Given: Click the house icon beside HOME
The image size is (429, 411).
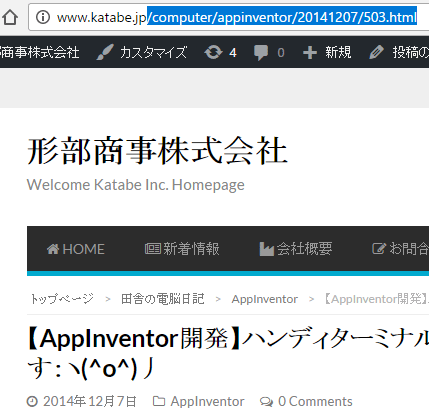Looking at the screenshot, I should pyautogui.click(x=53, y=249).
